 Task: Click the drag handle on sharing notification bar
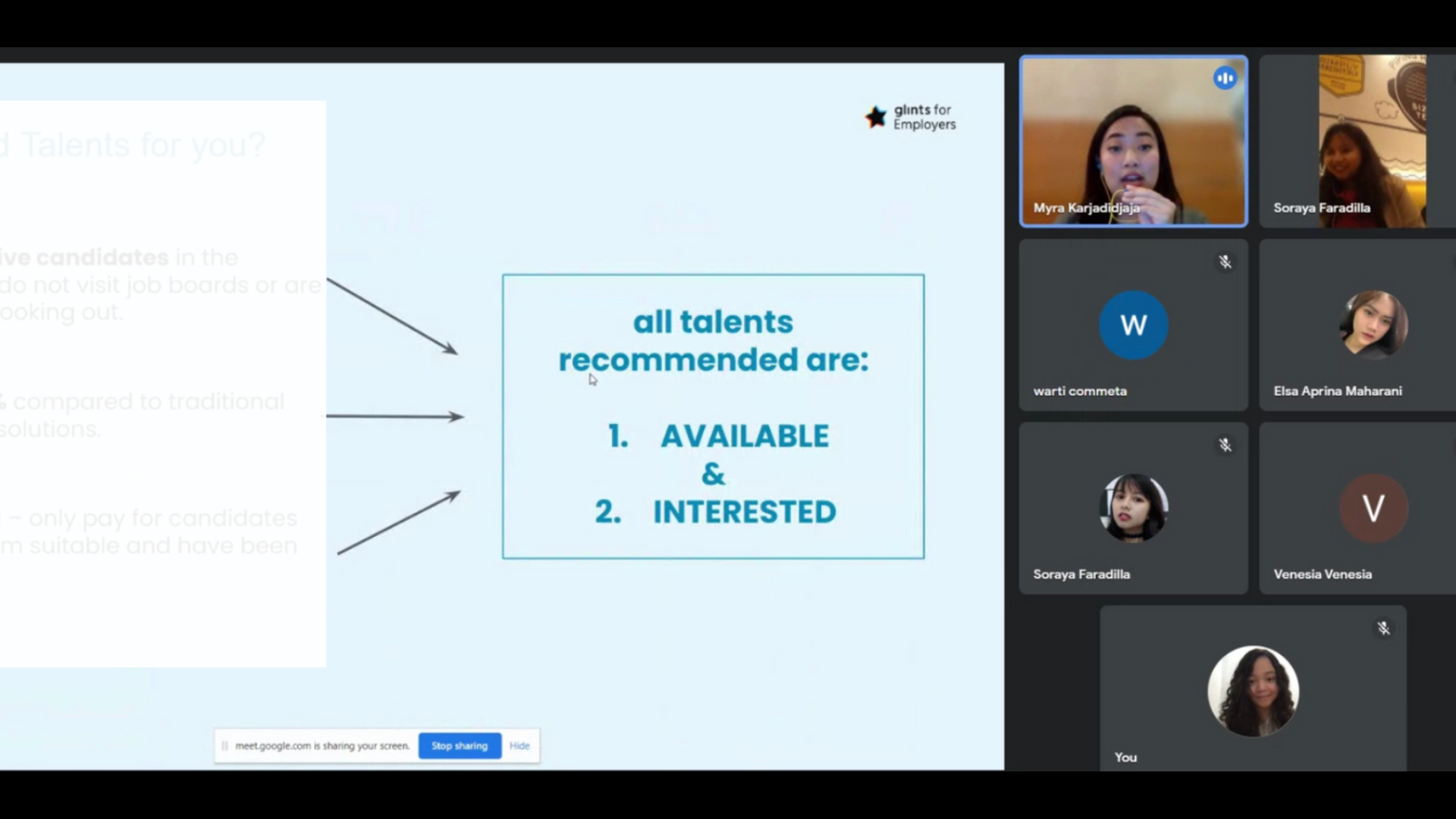click(224, 746)
